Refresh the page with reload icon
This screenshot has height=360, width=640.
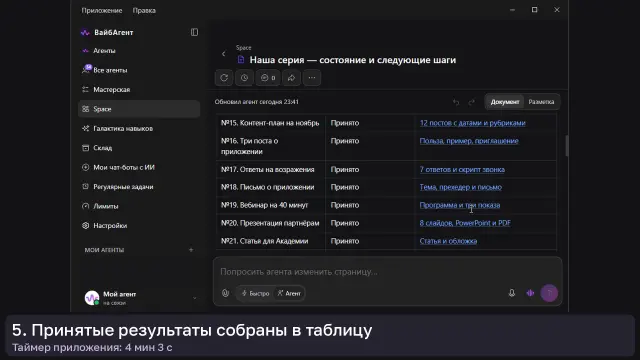tap(224, 78)
